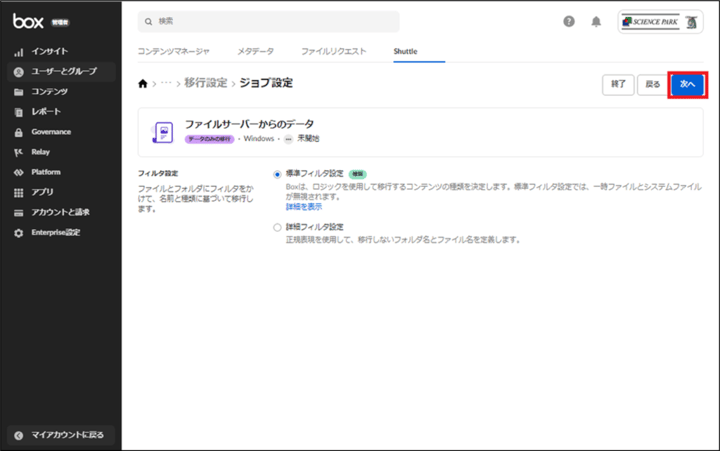Click the 検索 search field
This screenshot has height=451, width=720.
point(268,21)
